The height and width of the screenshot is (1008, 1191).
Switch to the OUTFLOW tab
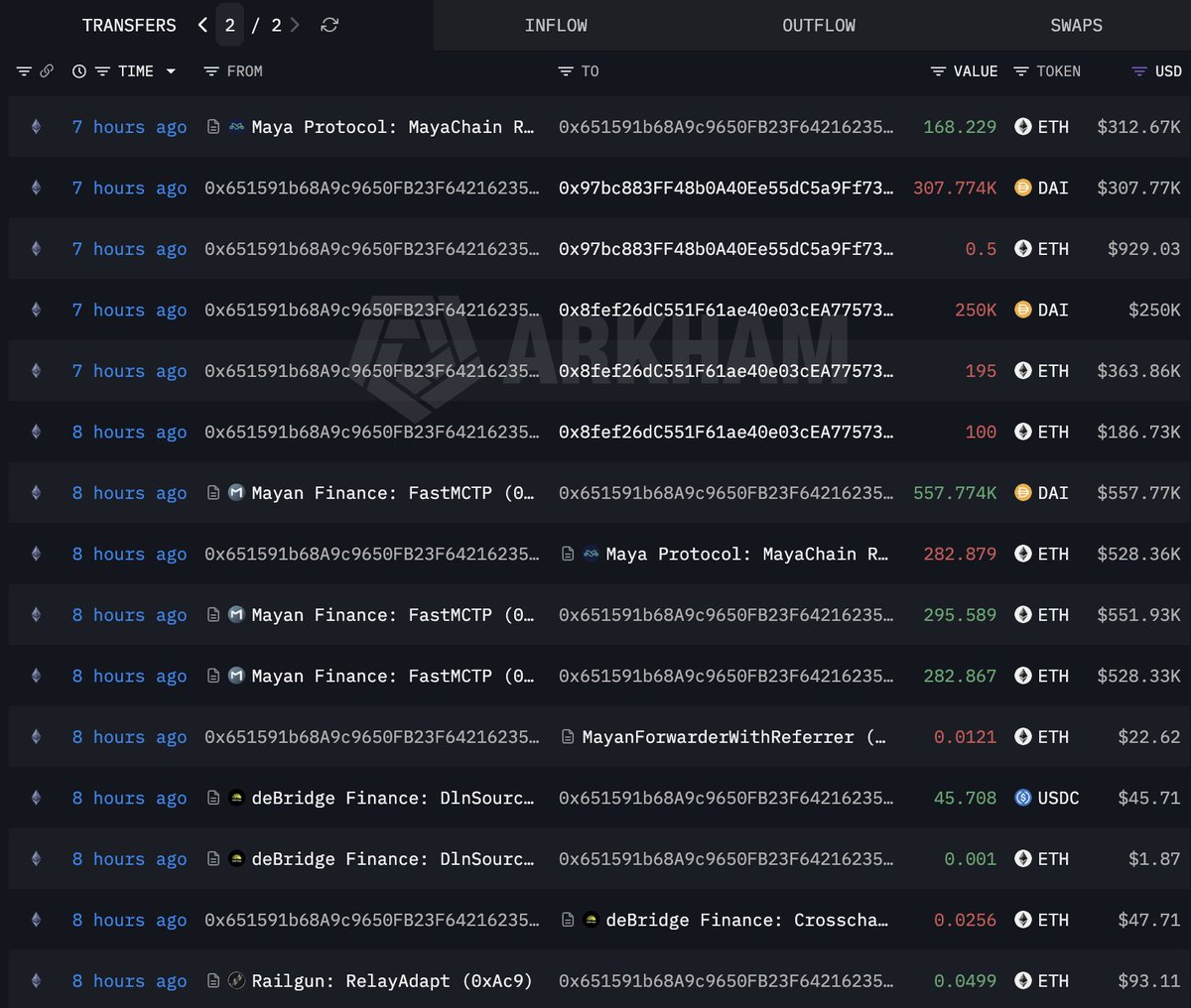pyautogui.click(x=819, y=25)
